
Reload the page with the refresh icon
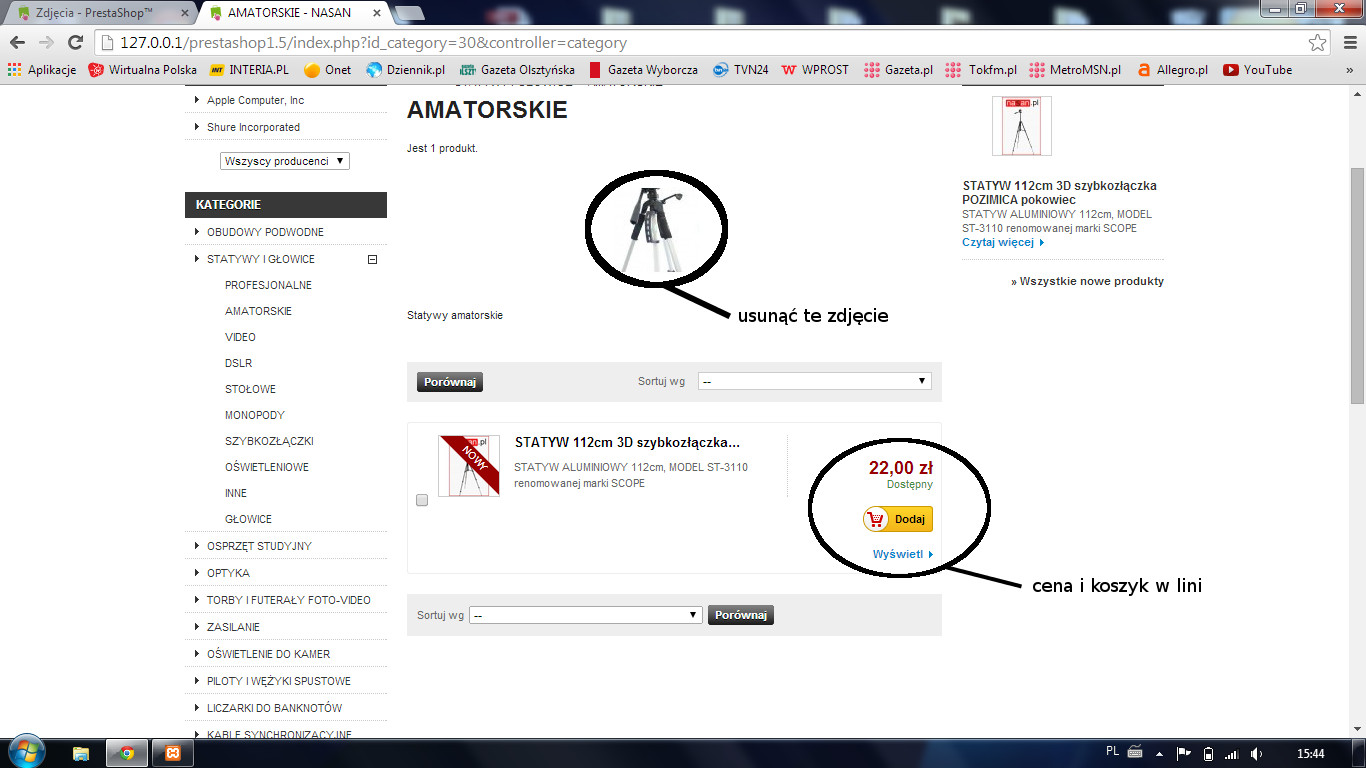(75, 43)
